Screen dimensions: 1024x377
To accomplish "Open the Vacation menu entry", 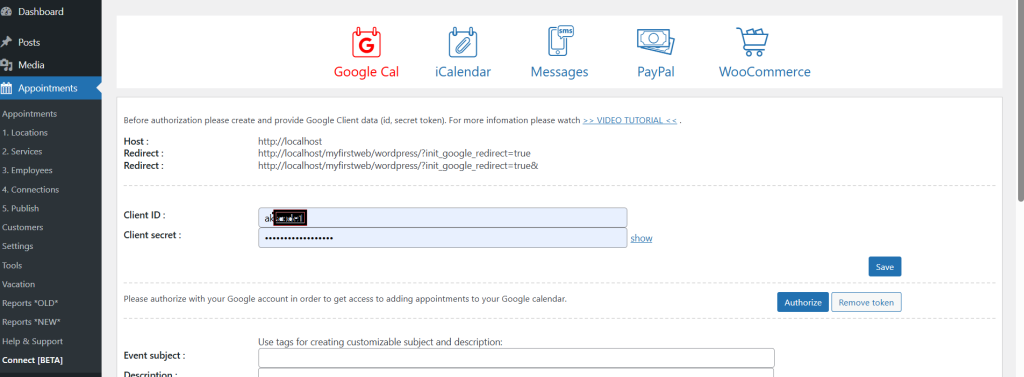I will click(19, 284).
